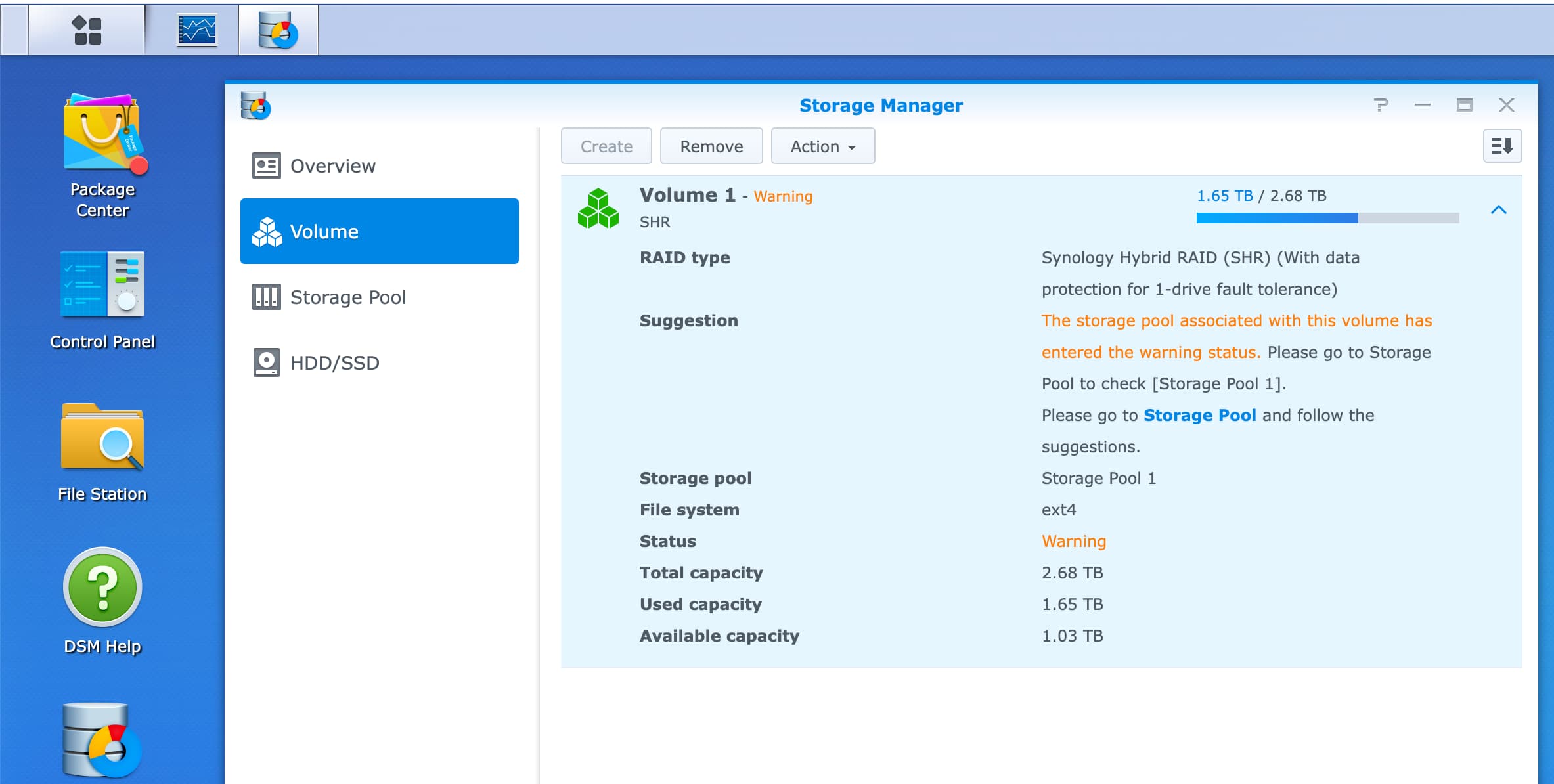Click the Remove button

711,146
